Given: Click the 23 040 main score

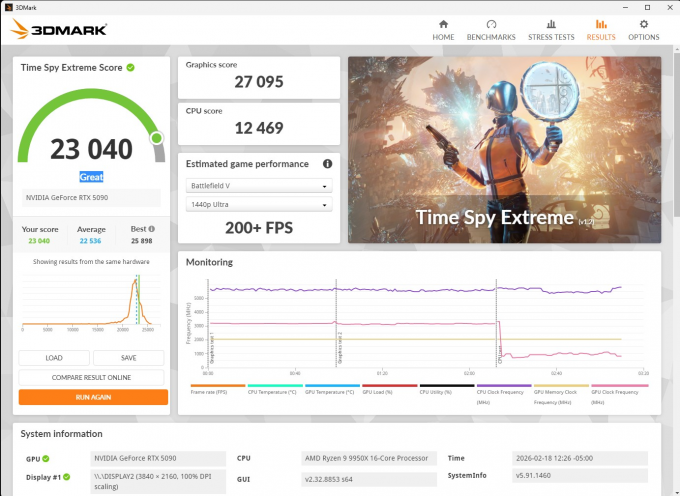Looking at the screenshot, I should click(x=91, y=149).
